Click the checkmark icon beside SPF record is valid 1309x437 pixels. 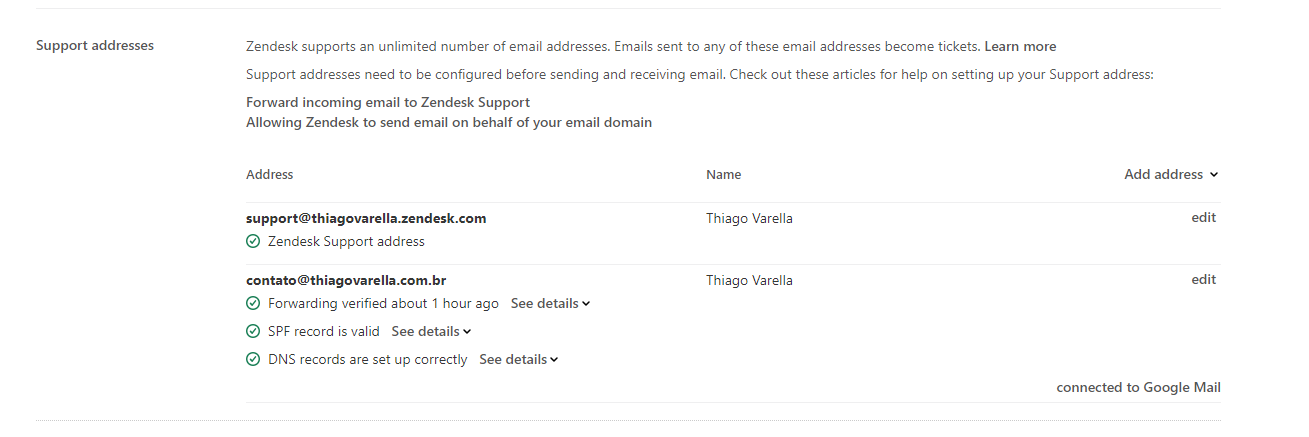pos(253,332)
